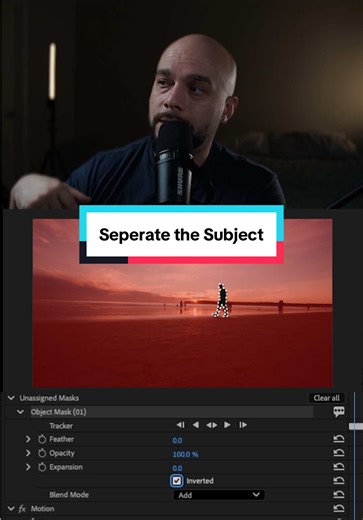Image resolution: width=363 pixels, height=520 pixels.
Task: Reset the Expansion parameter
Action: pos(339,467)
